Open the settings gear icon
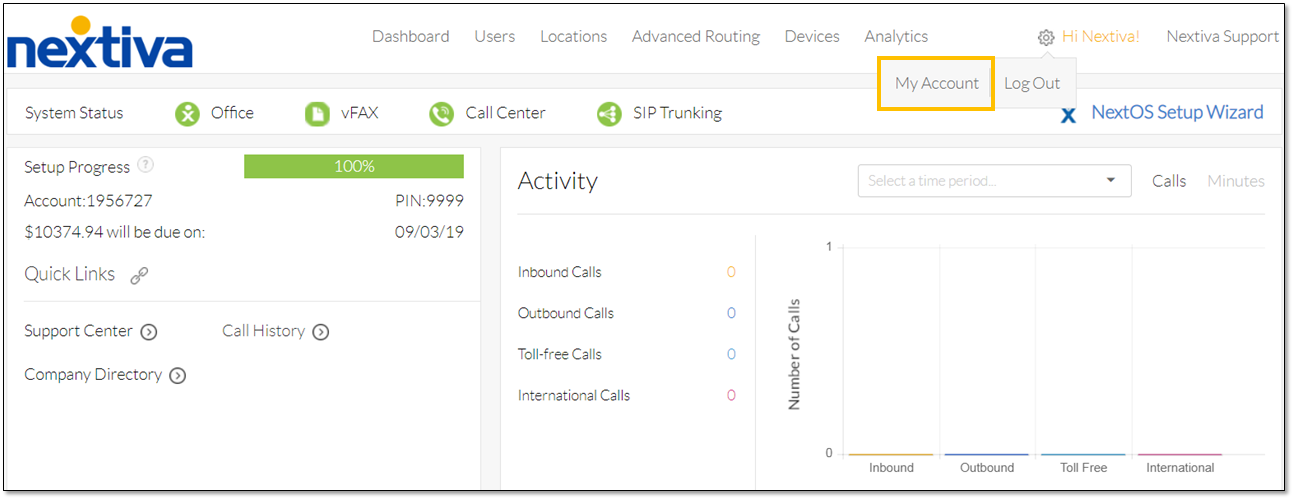 pos(1046,37)
